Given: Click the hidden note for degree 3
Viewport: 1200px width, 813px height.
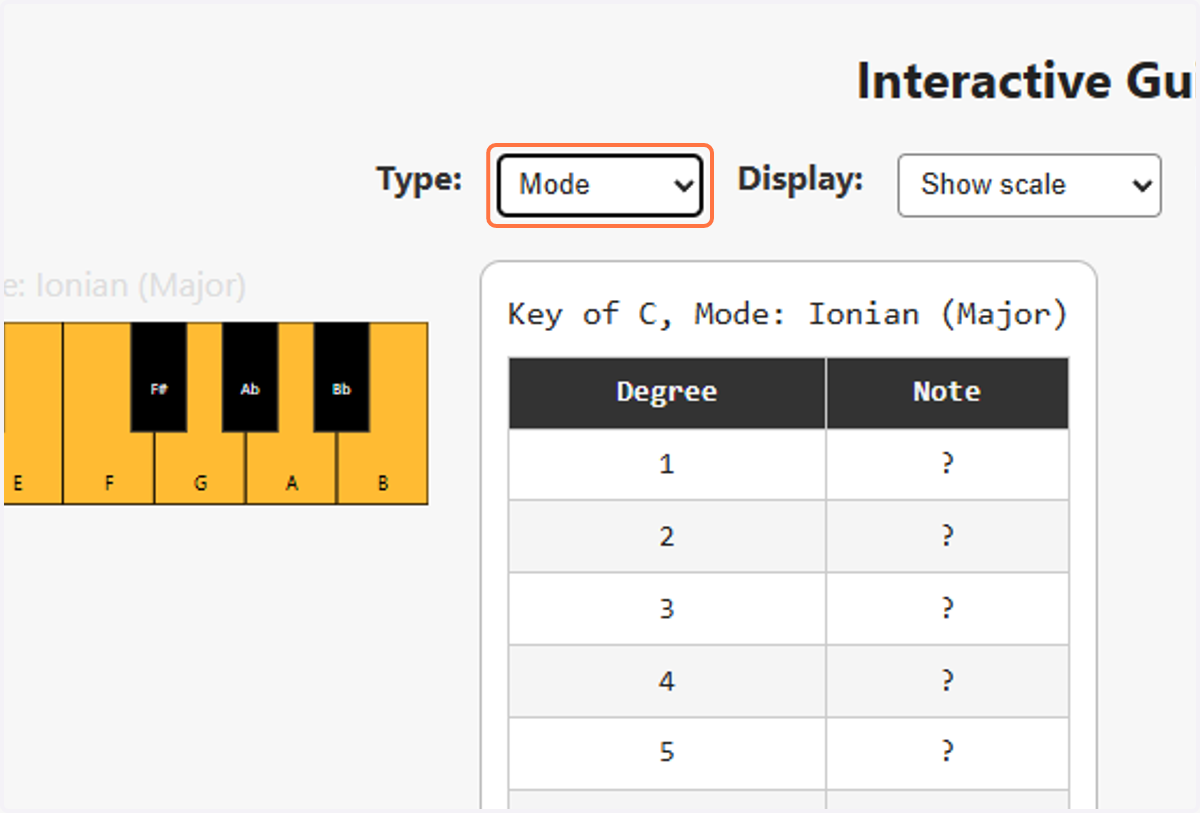Looking at the screenshot, I should (x=947, y=608).
